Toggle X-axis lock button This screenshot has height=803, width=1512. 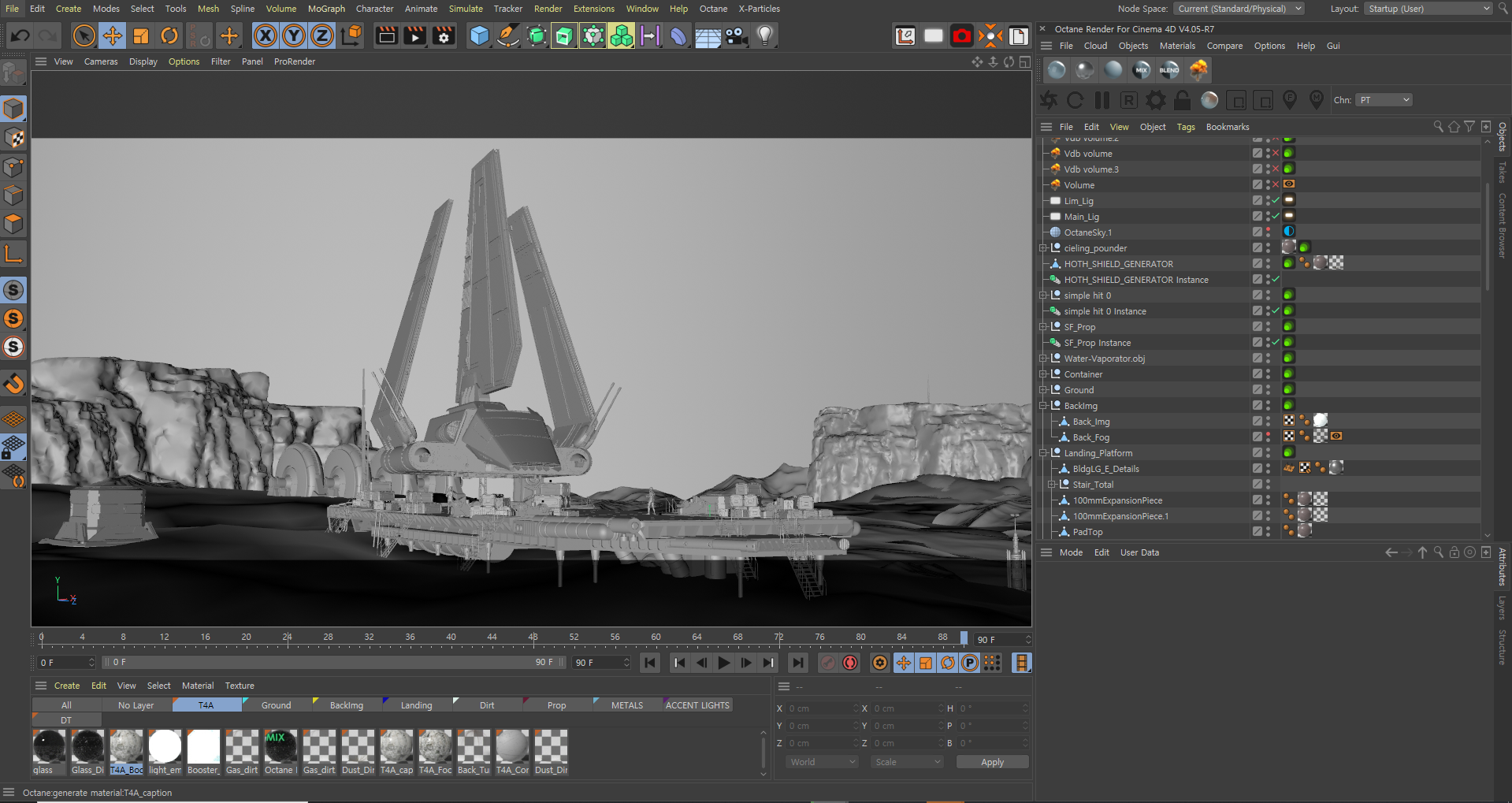(x=266, y=36)
